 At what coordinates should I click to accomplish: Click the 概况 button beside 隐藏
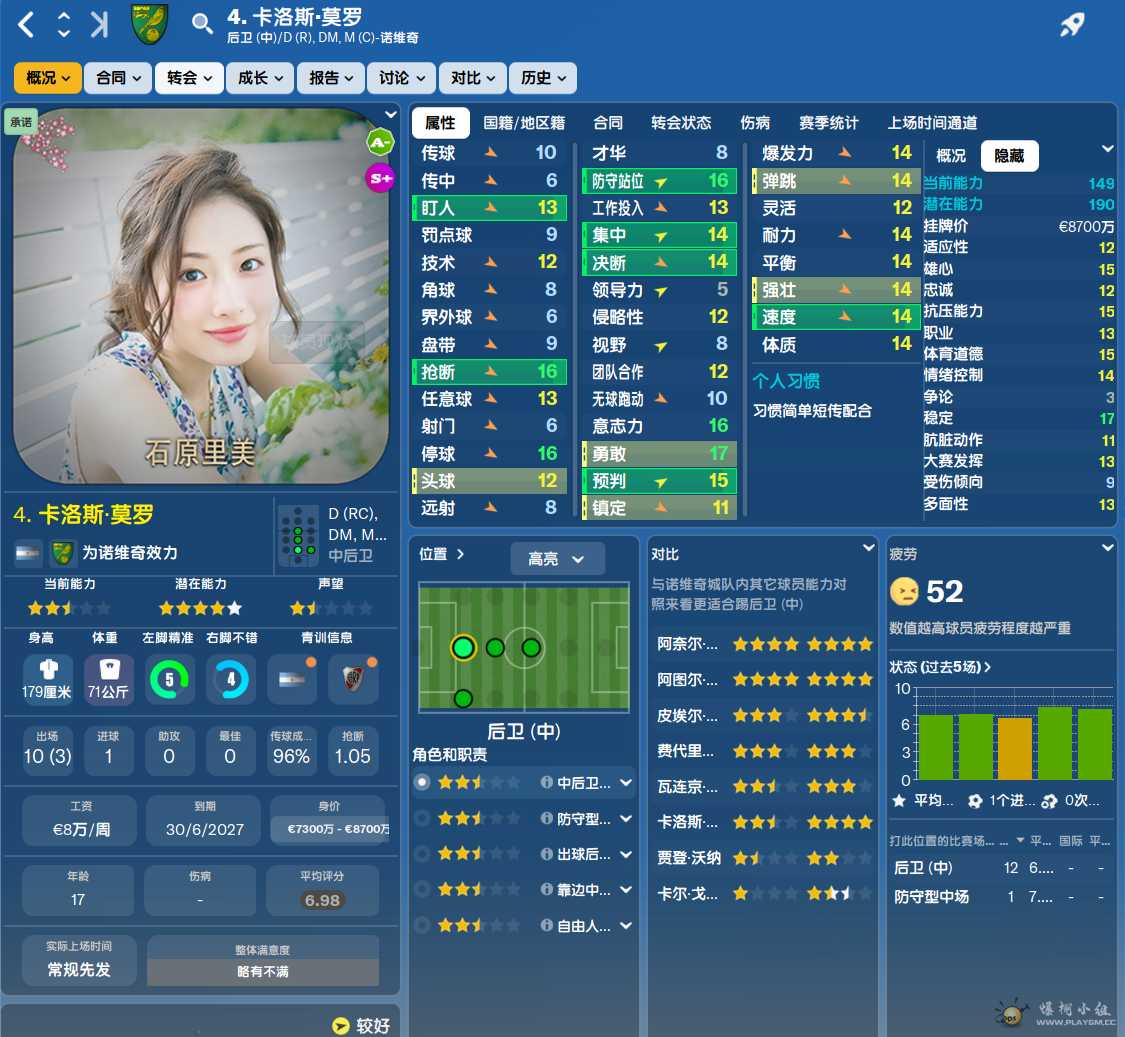(x=950, y=156)
